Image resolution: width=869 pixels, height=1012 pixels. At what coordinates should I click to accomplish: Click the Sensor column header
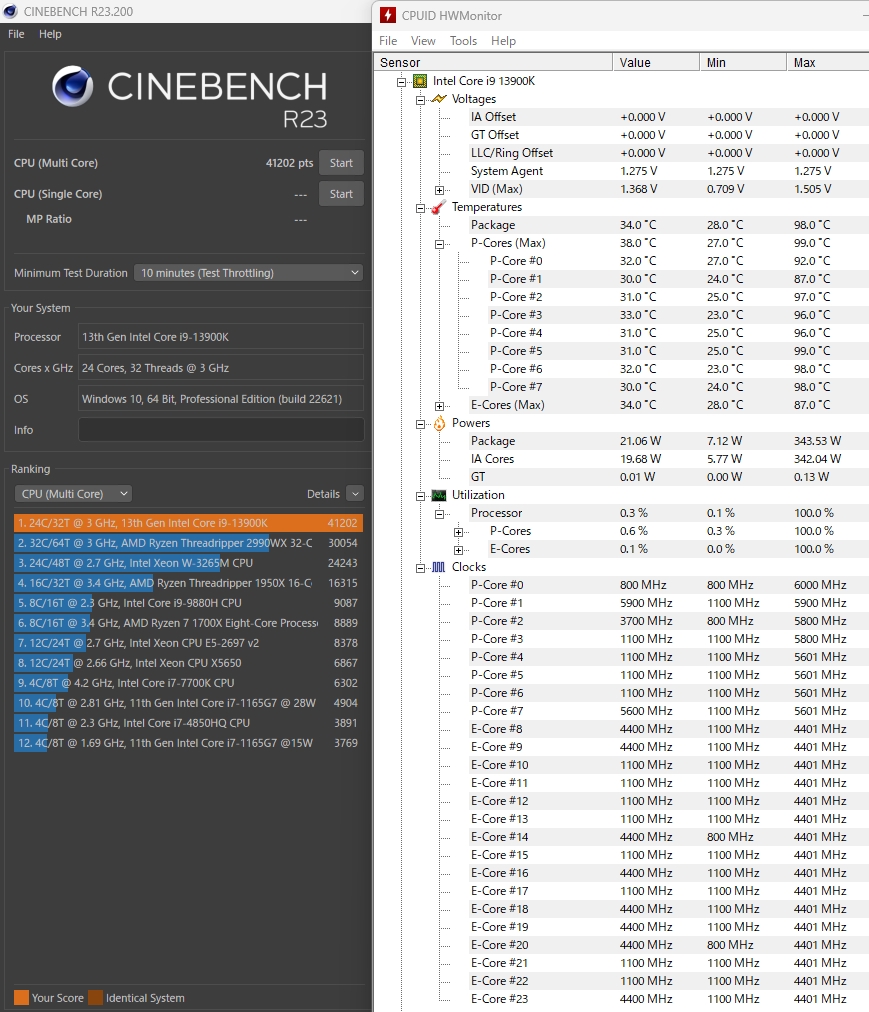pos(493,63)
